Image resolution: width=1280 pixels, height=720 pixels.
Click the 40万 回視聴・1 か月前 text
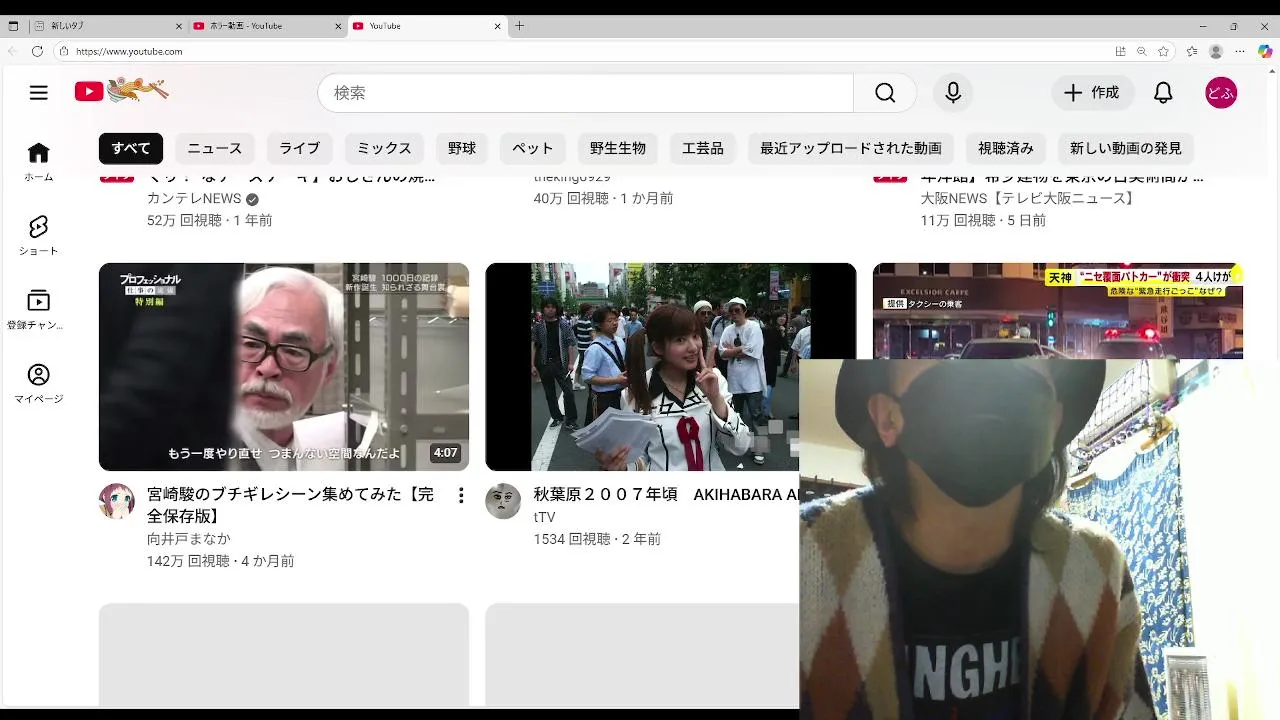click(x=604, y=199)
